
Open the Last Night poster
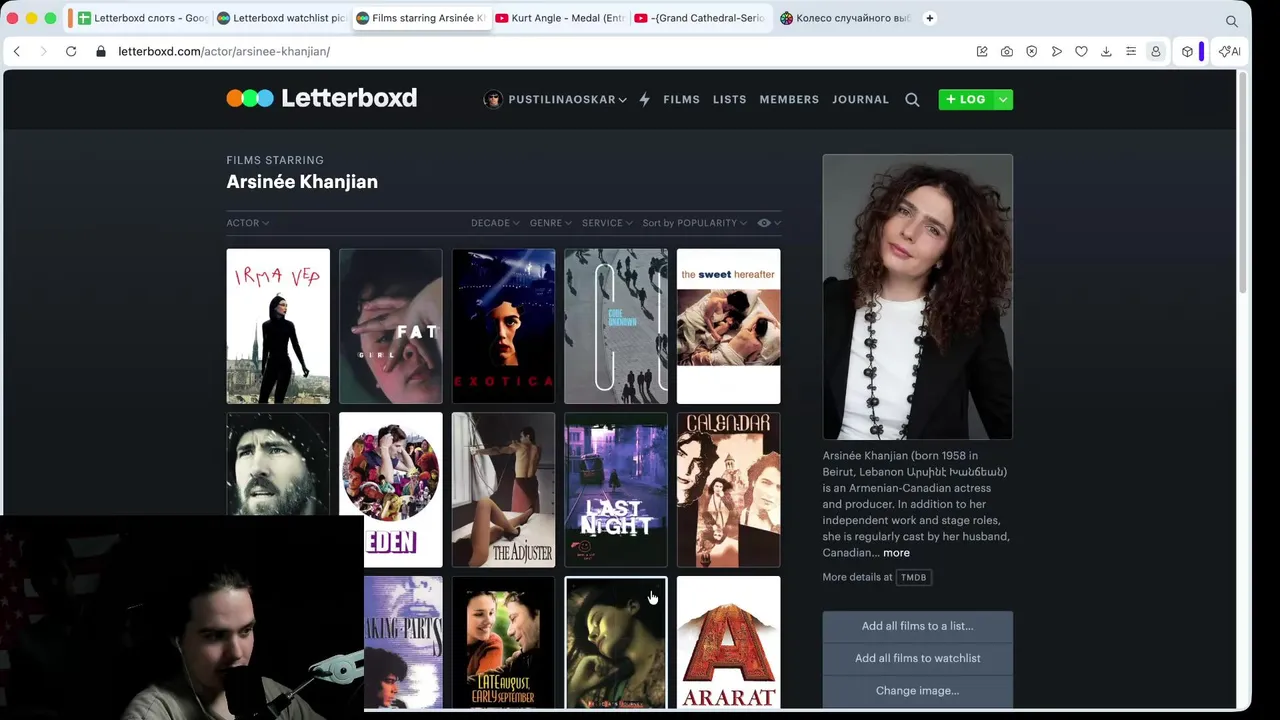[x=616, y=490]
